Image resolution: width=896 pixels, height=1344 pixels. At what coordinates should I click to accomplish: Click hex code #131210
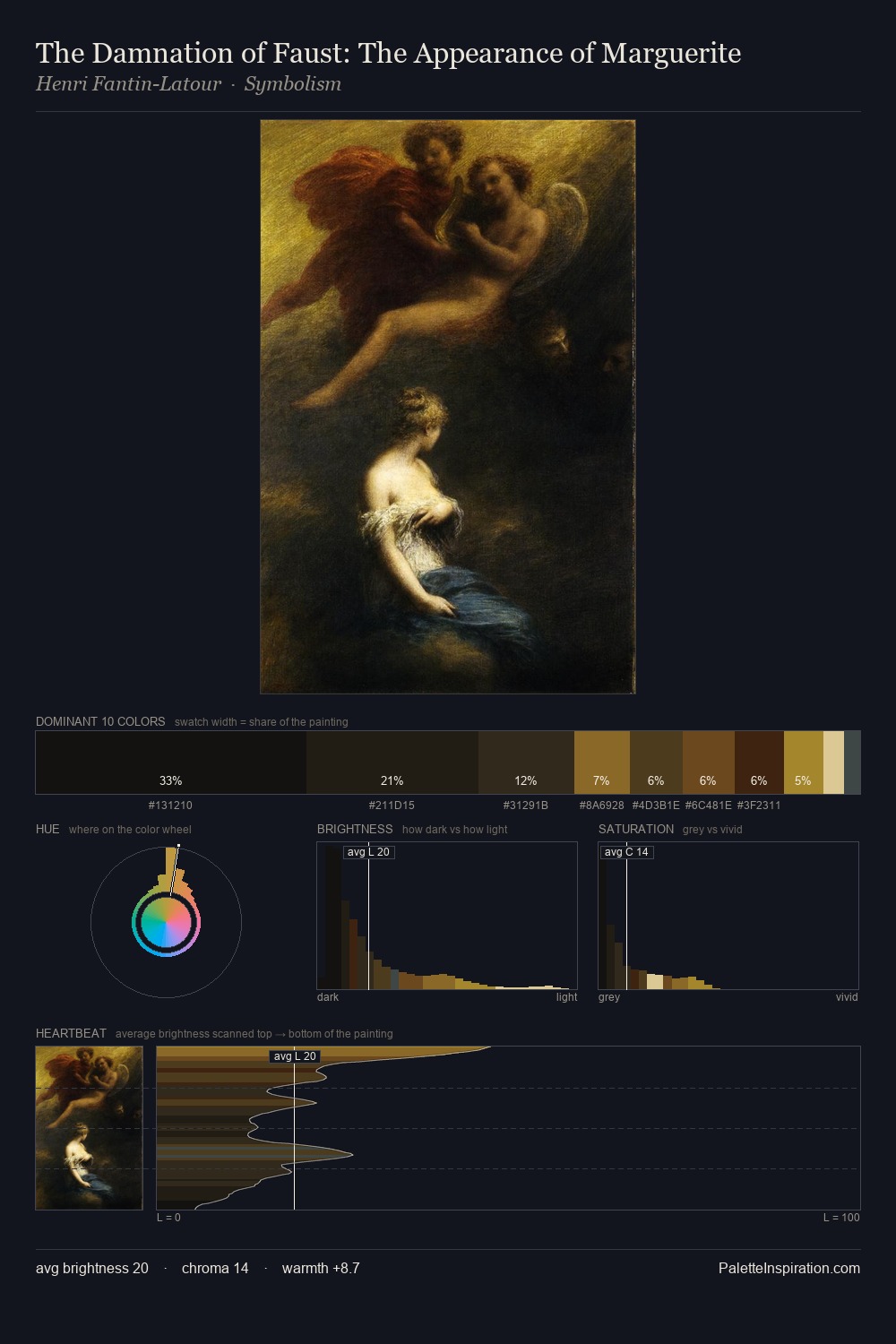tap(170, 806)
